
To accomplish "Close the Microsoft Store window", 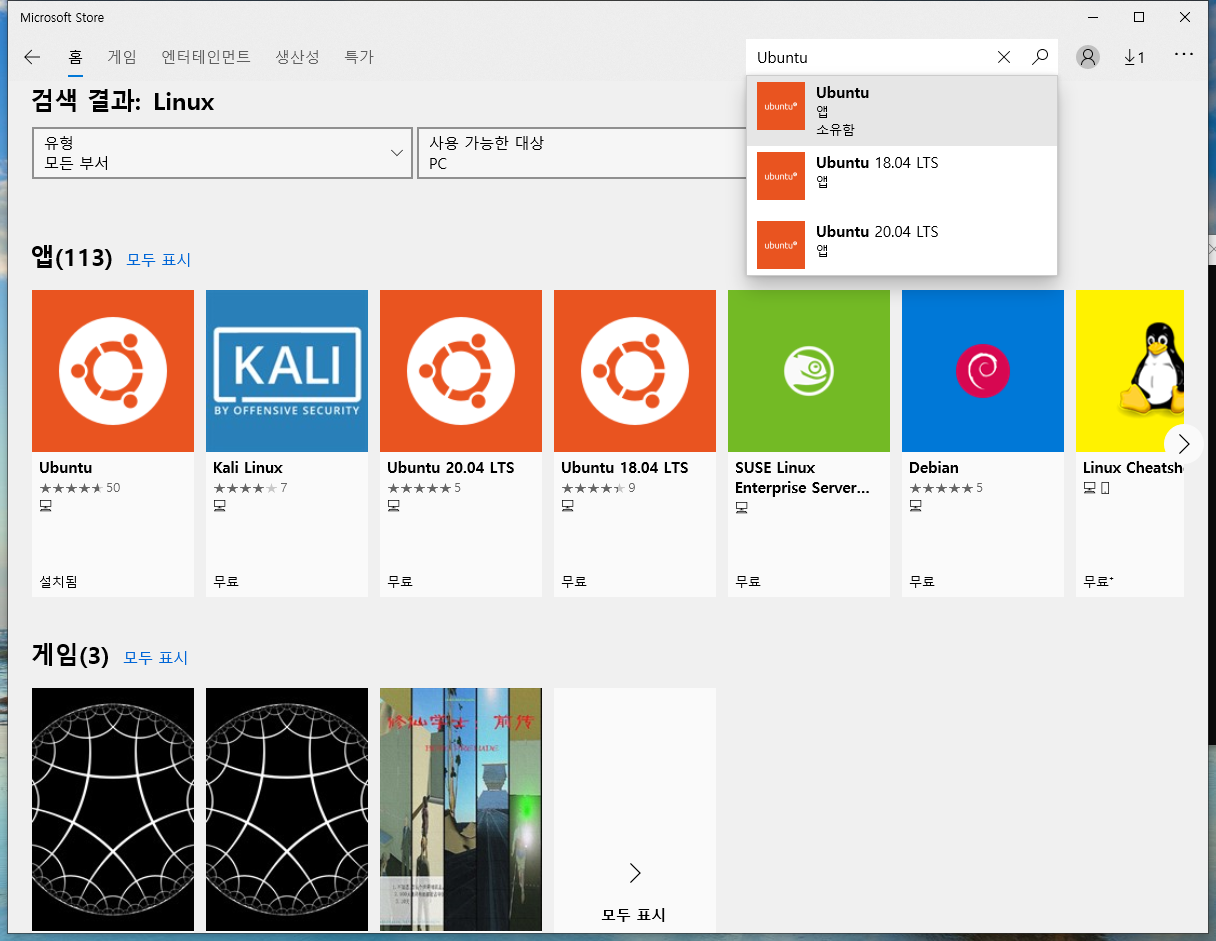I will [1185, 17].
